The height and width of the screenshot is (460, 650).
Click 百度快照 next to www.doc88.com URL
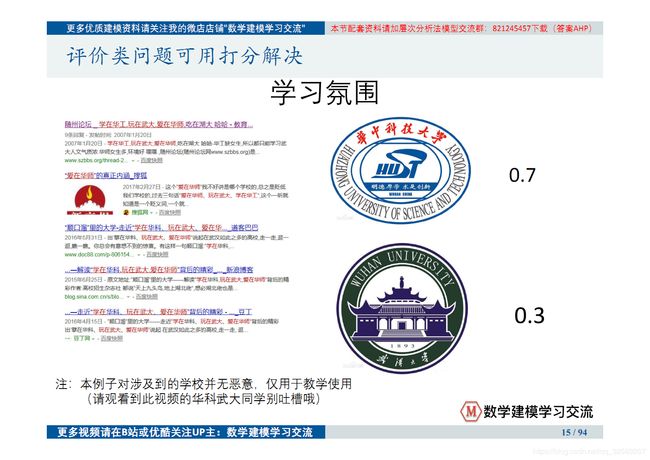coord(157,254)
